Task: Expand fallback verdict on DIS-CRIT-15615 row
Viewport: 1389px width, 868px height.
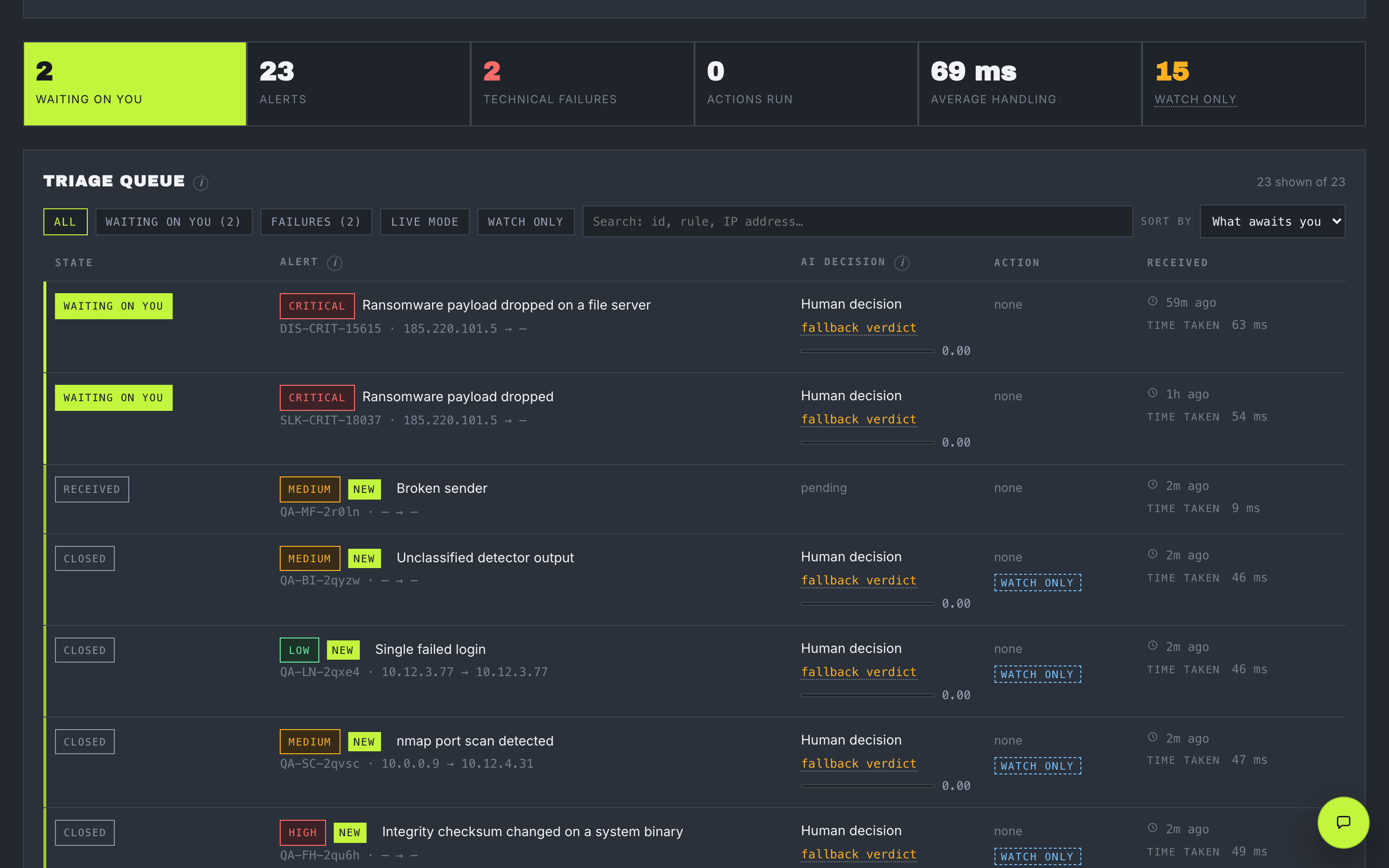Action: pyautogui.click(x=858, y=328)
